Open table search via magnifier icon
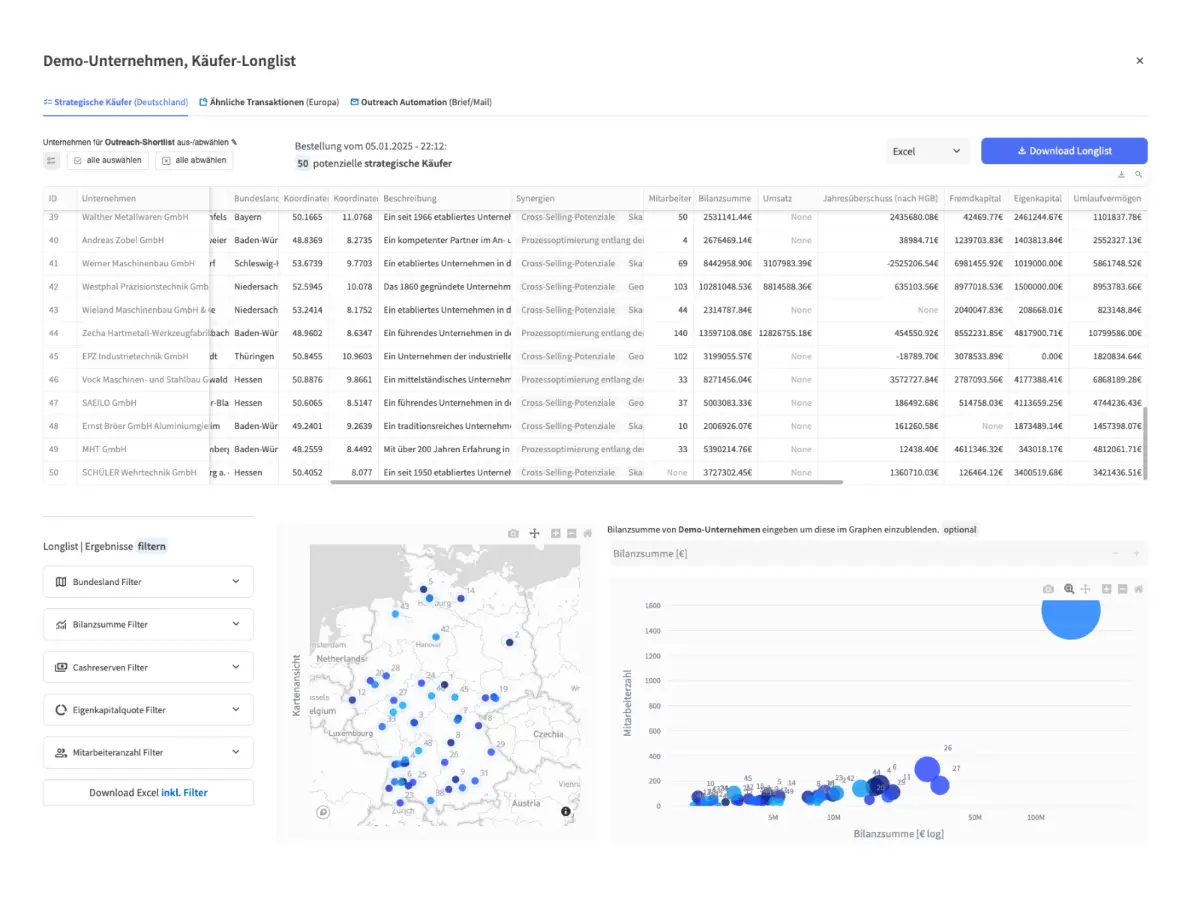 1138,175
